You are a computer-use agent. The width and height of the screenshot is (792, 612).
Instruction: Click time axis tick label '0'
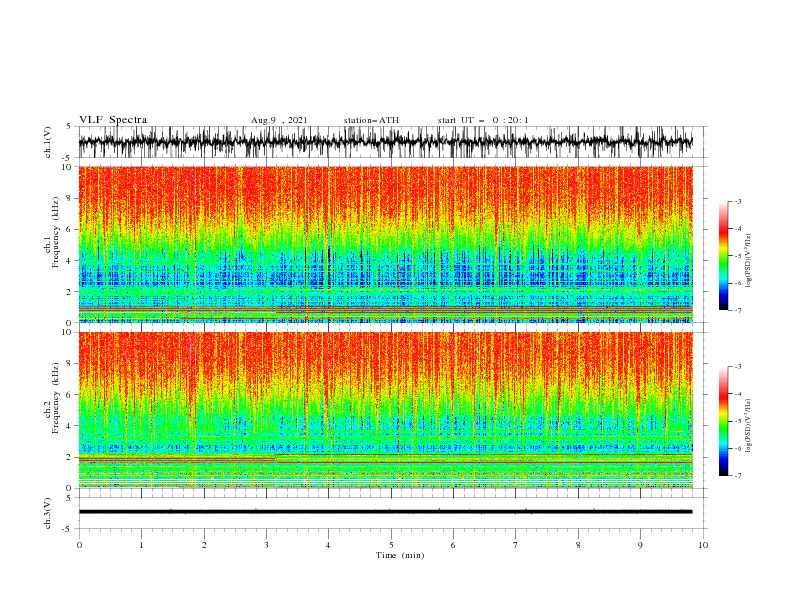(x=79, y=545)
